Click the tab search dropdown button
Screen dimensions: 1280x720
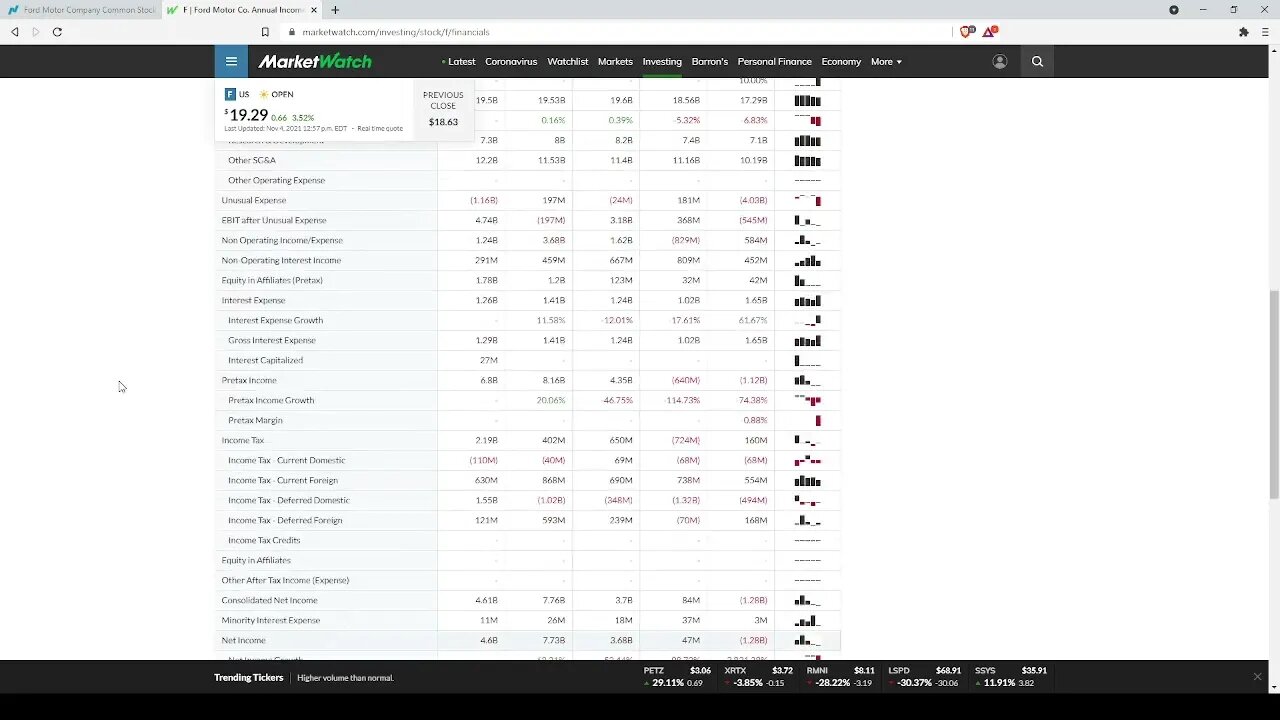(x=1174, y=10)
